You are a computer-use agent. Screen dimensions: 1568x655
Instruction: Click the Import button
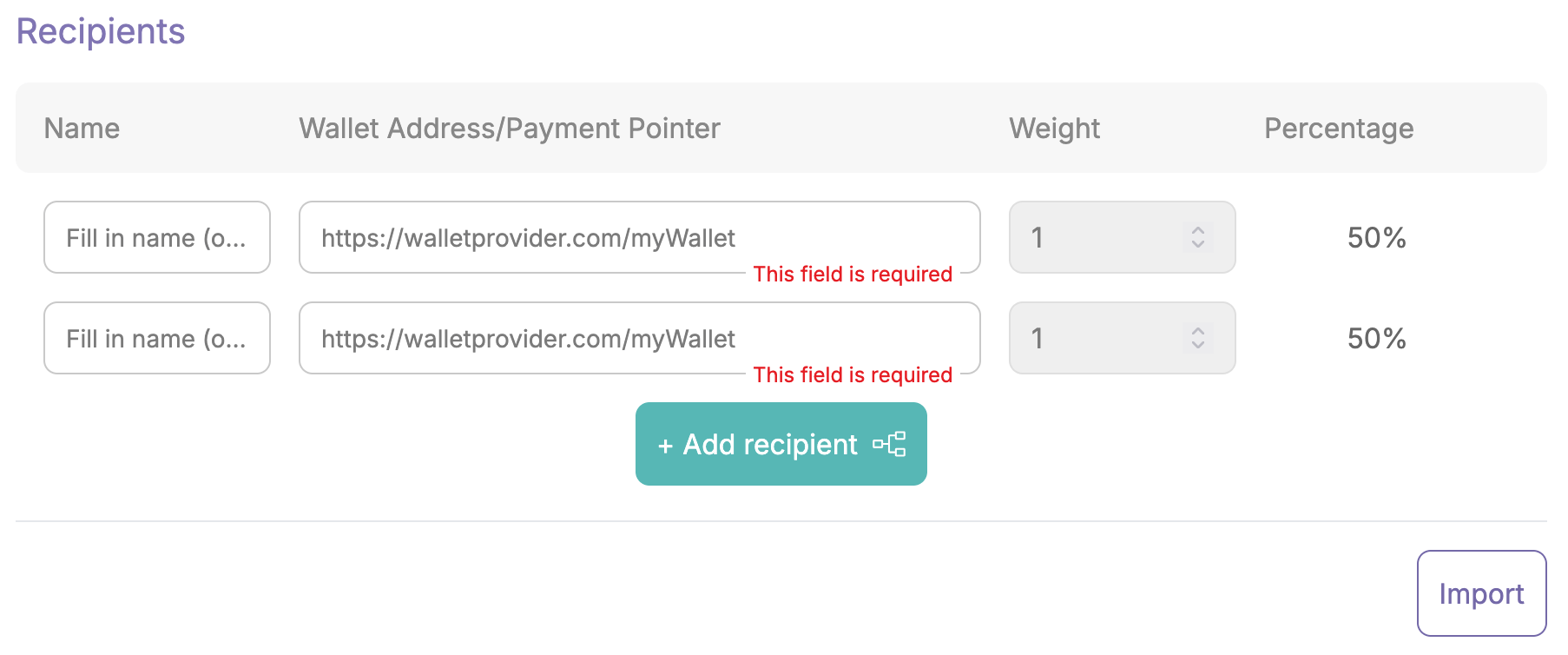pos(1481,593)
